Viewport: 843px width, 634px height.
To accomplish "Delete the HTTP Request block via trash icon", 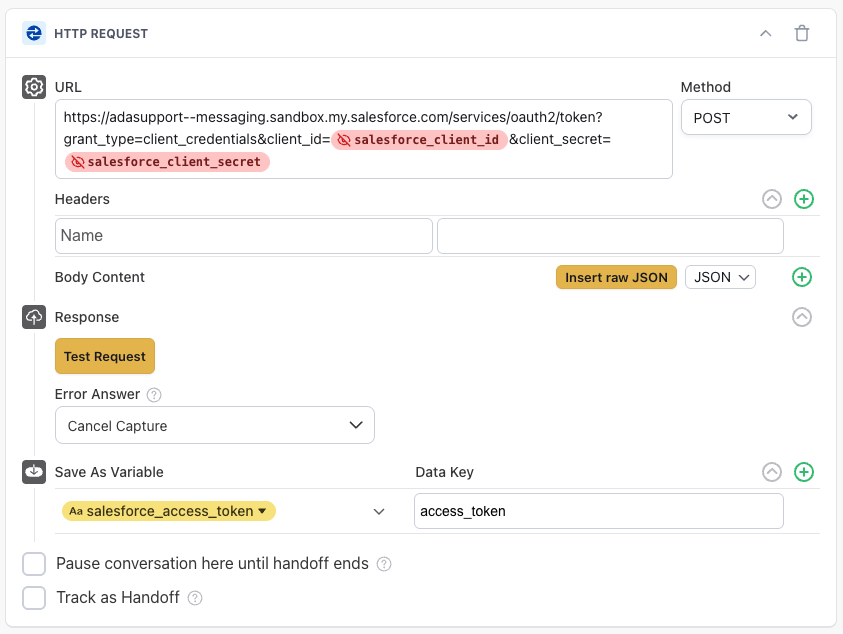I will coord(801,33).
